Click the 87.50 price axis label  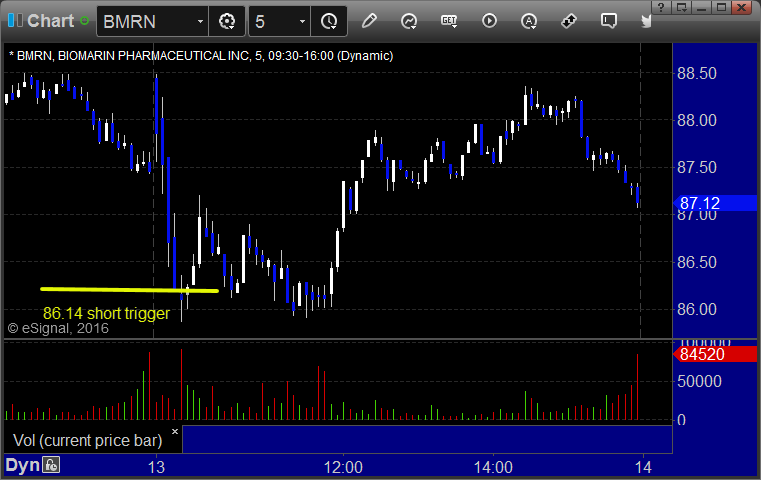pos(696,167)
